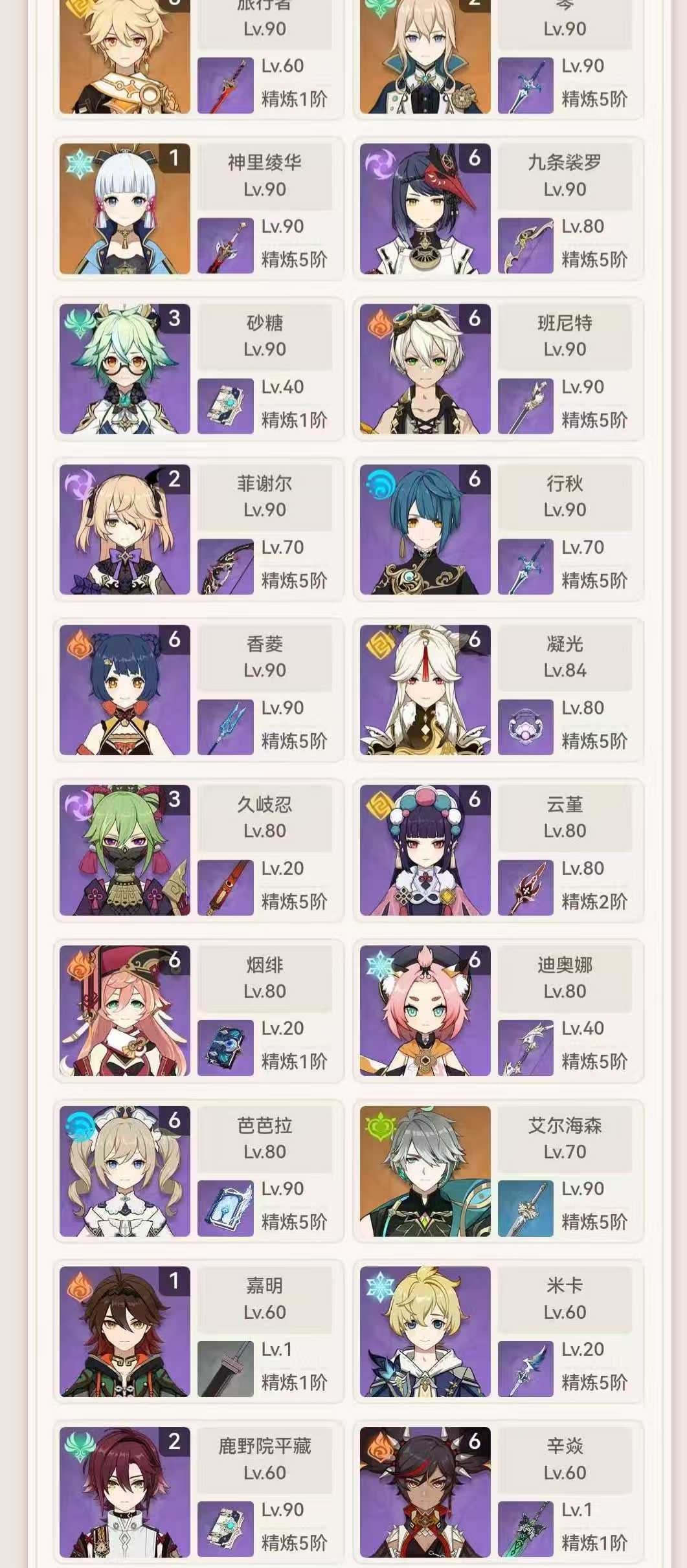Open 芭芭拉's catalyst book icon
687x1568 pixels.
pos(225,1209)
